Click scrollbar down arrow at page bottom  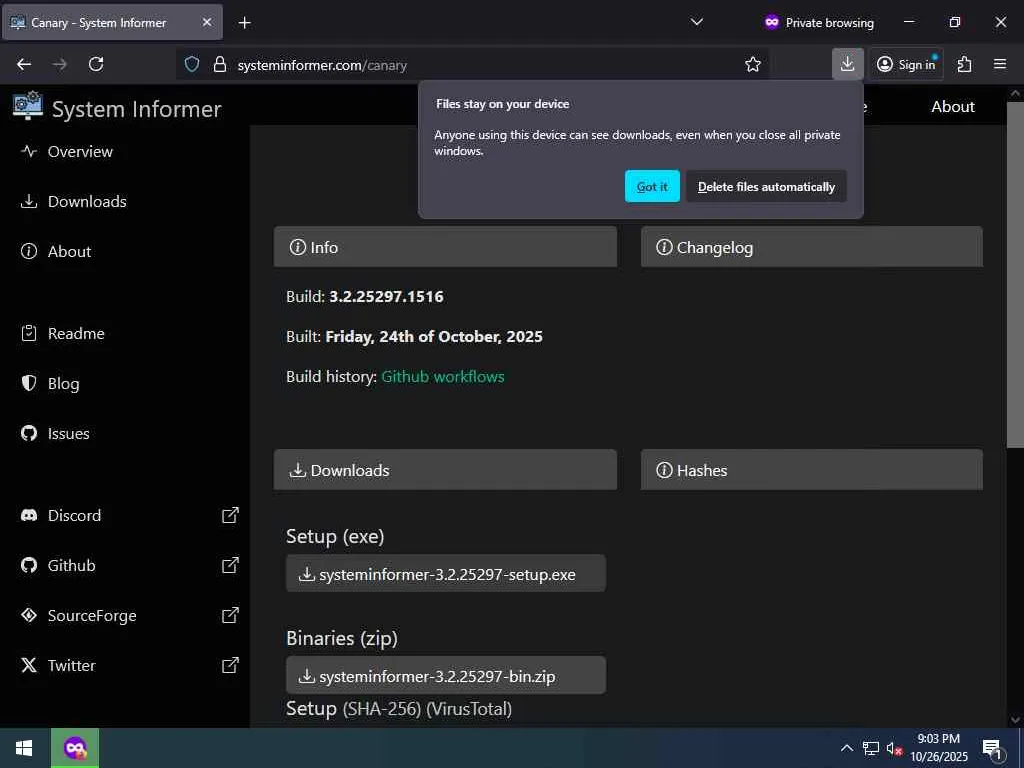pos(1015,720)
